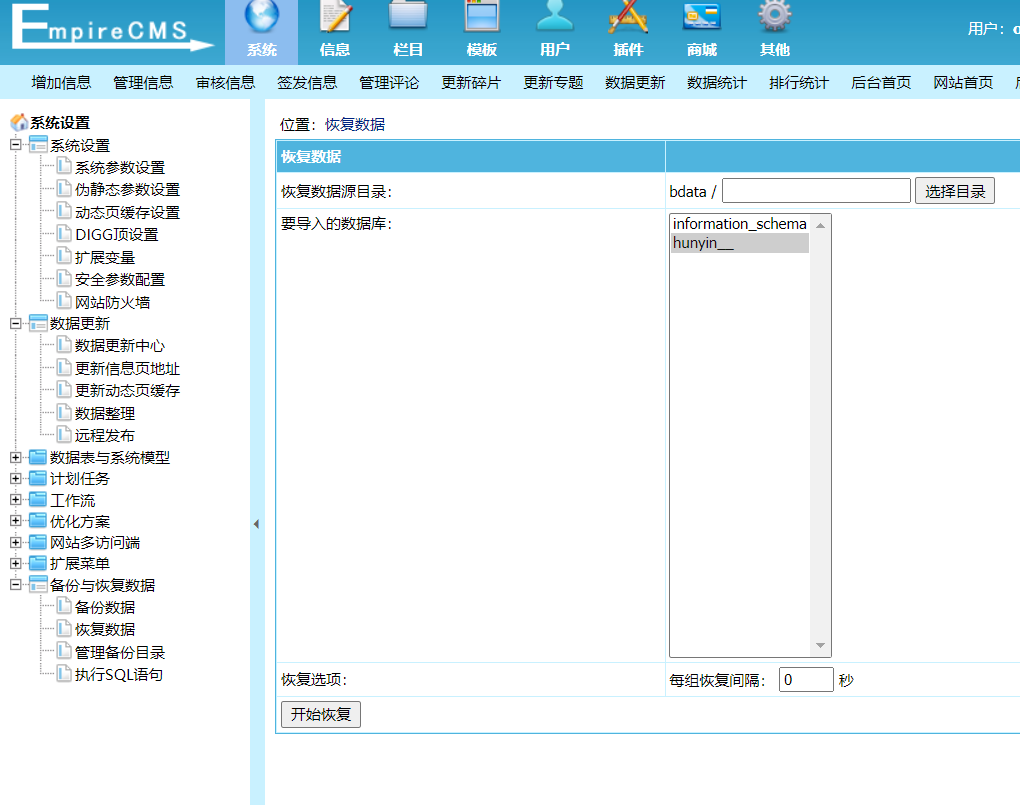The height and width of the screenshot is (805, 1020).
Task: Click the 系统 globe icon in top navigation
Action: (262, 18)
